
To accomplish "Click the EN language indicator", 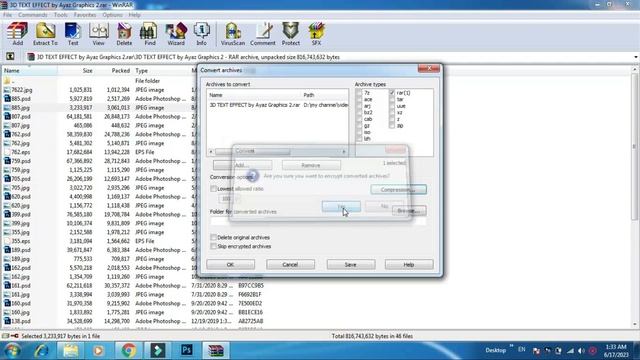I will [522, 350].
